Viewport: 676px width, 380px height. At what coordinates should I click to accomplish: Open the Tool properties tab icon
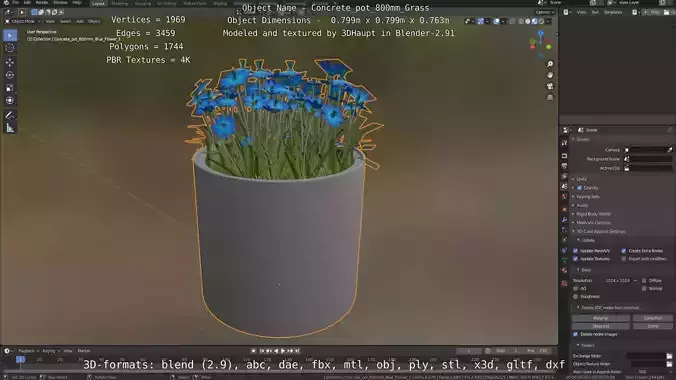click(564, 143)
